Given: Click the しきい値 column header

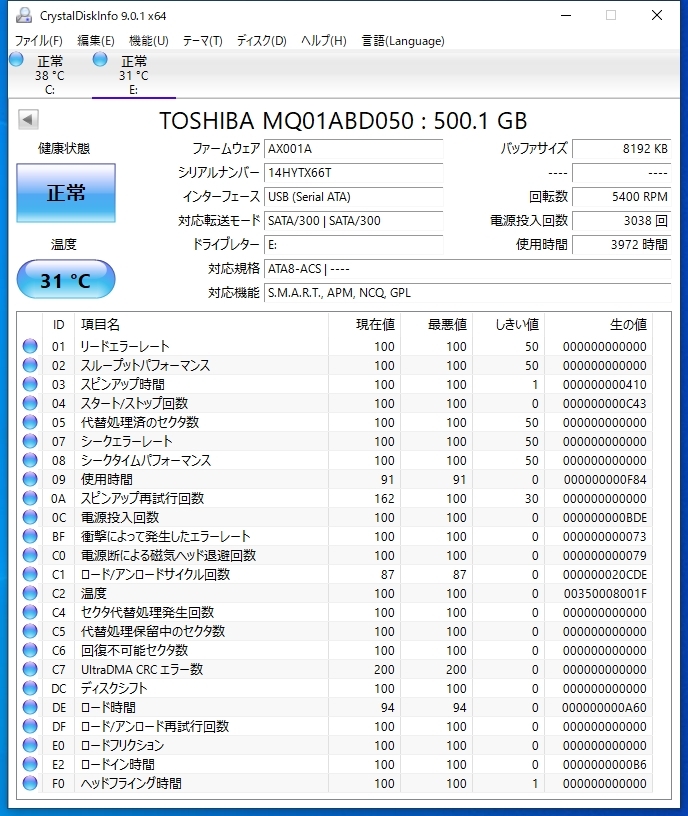Looking at the screenshot, I should click(508, 325).
